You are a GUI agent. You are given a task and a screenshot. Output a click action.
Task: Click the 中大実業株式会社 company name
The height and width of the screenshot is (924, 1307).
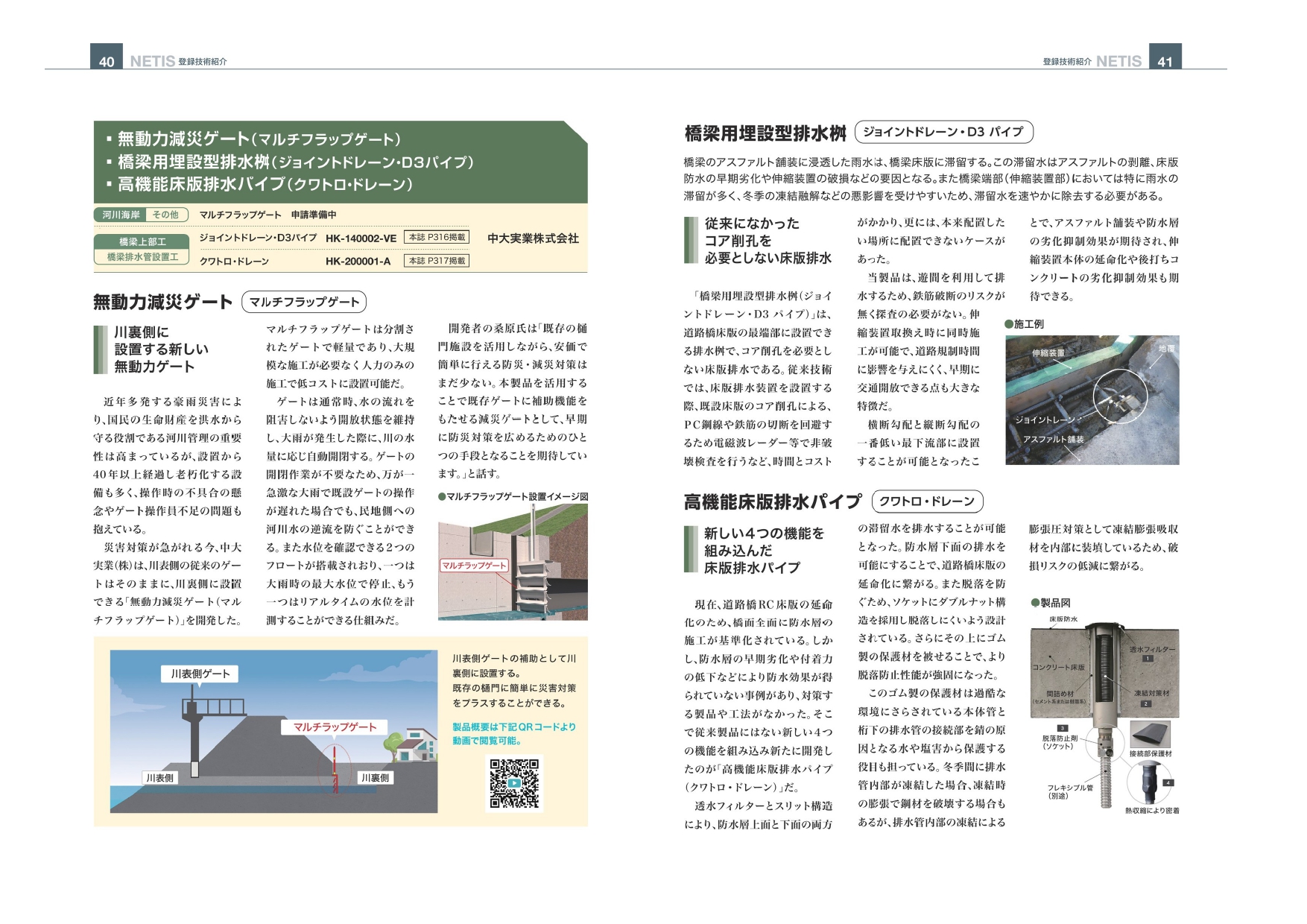pyautogui.click(x=533, y=238)
